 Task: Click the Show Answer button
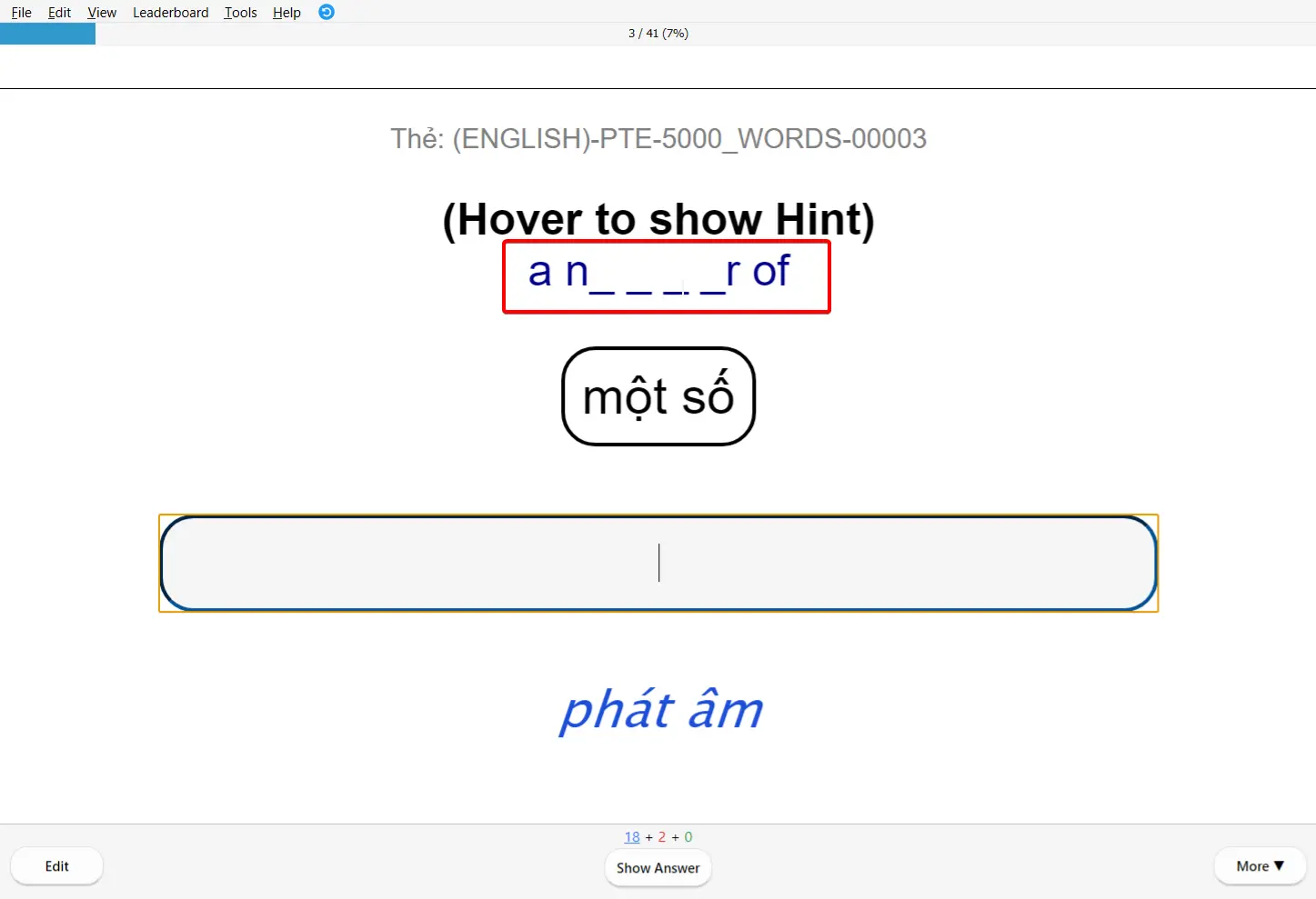click(x=658, y=867)
